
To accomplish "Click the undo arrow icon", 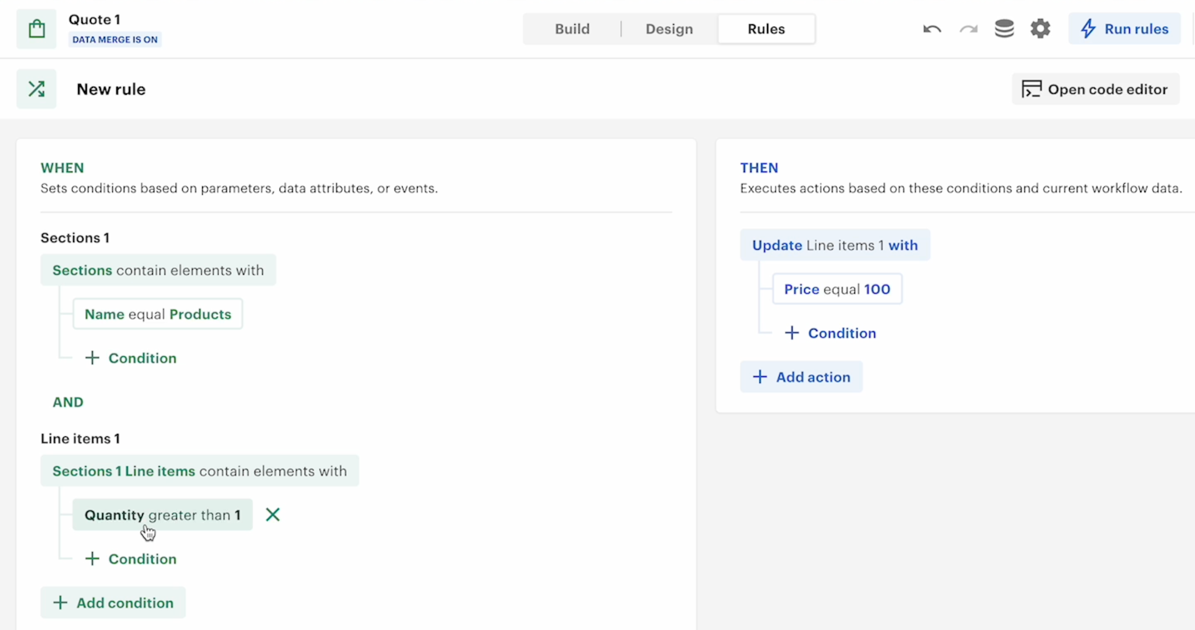I will tap(931, 28).
